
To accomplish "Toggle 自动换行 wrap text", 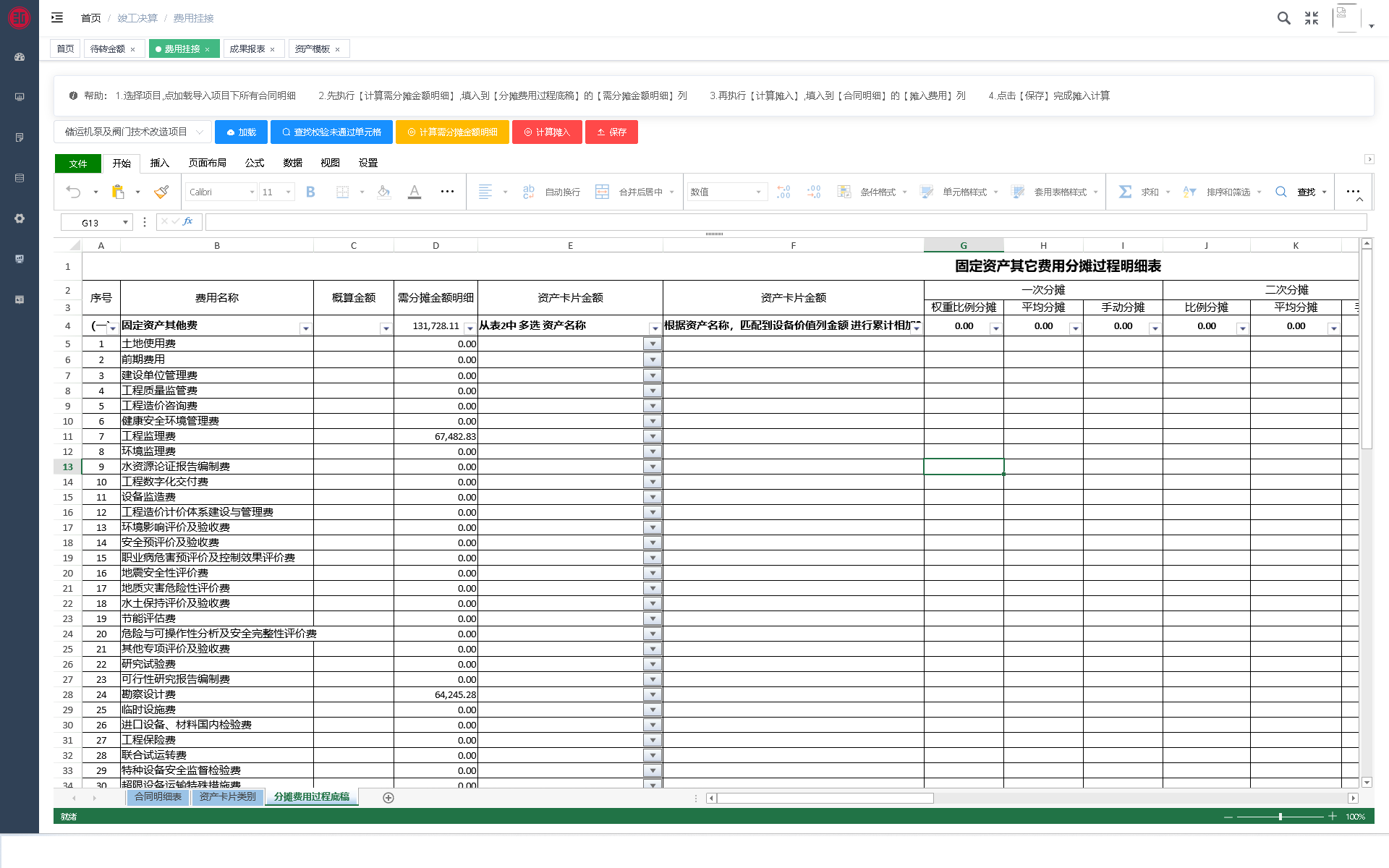I will pyautogui.click(x=552, y=192).
